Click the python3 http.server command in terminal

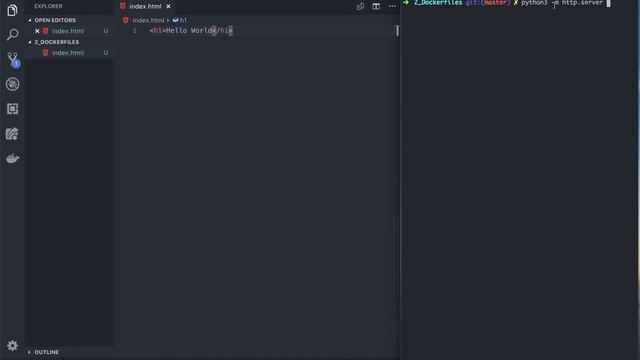coord(562,3)
